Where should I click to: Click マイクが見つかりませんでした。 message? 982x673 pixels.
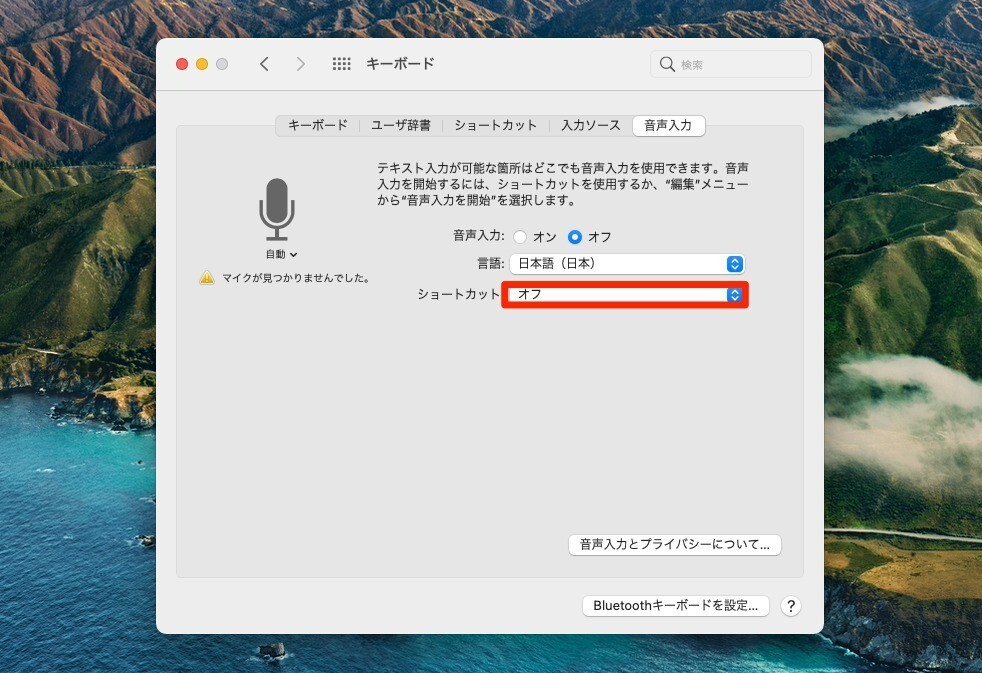pyautogui.click(x=296, y=278)
